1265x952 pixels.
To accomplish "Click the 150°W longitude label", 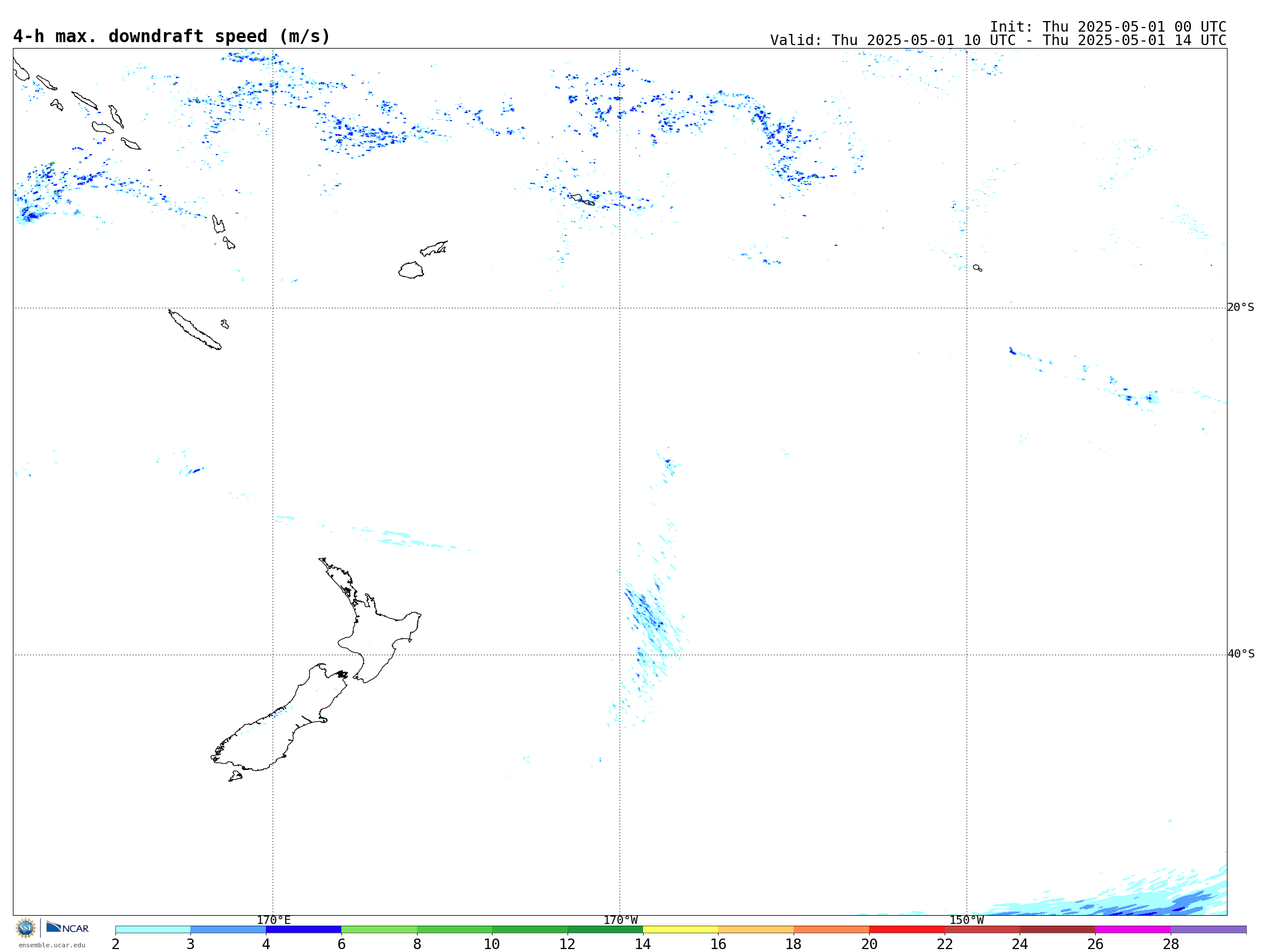I will (x=966, y=920).
